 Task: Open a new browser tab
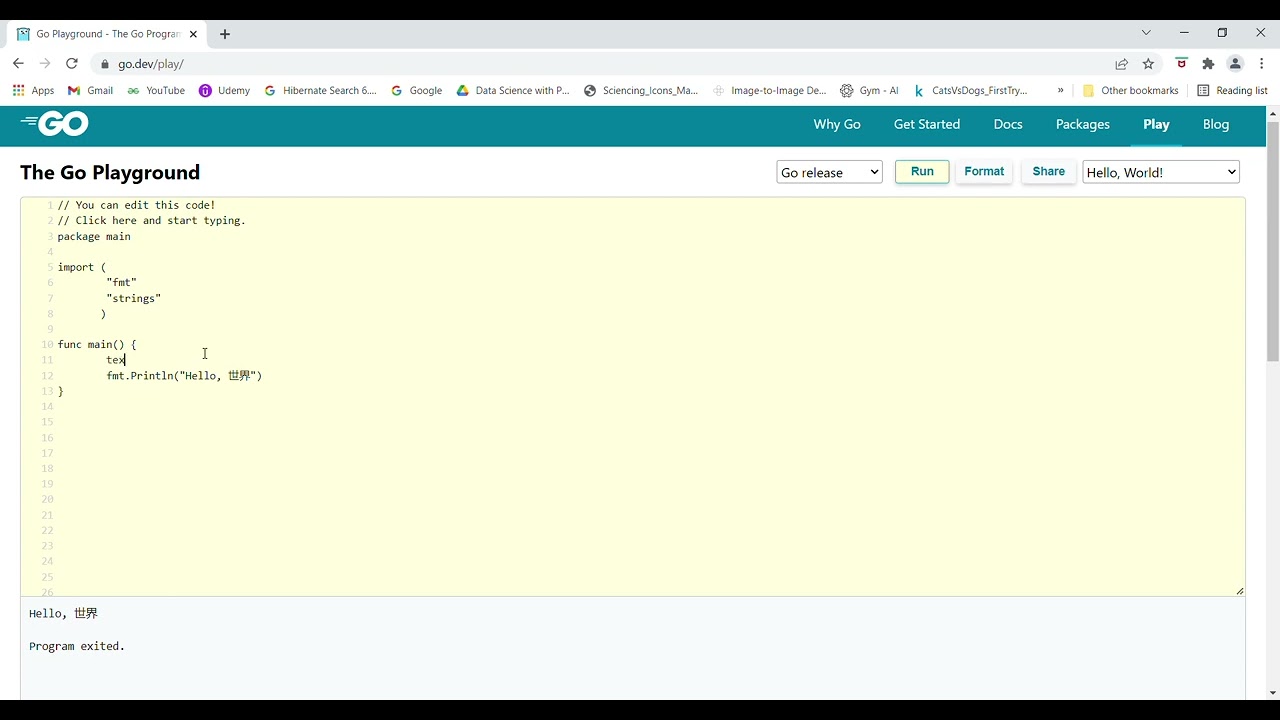click(x=225, y=34)
